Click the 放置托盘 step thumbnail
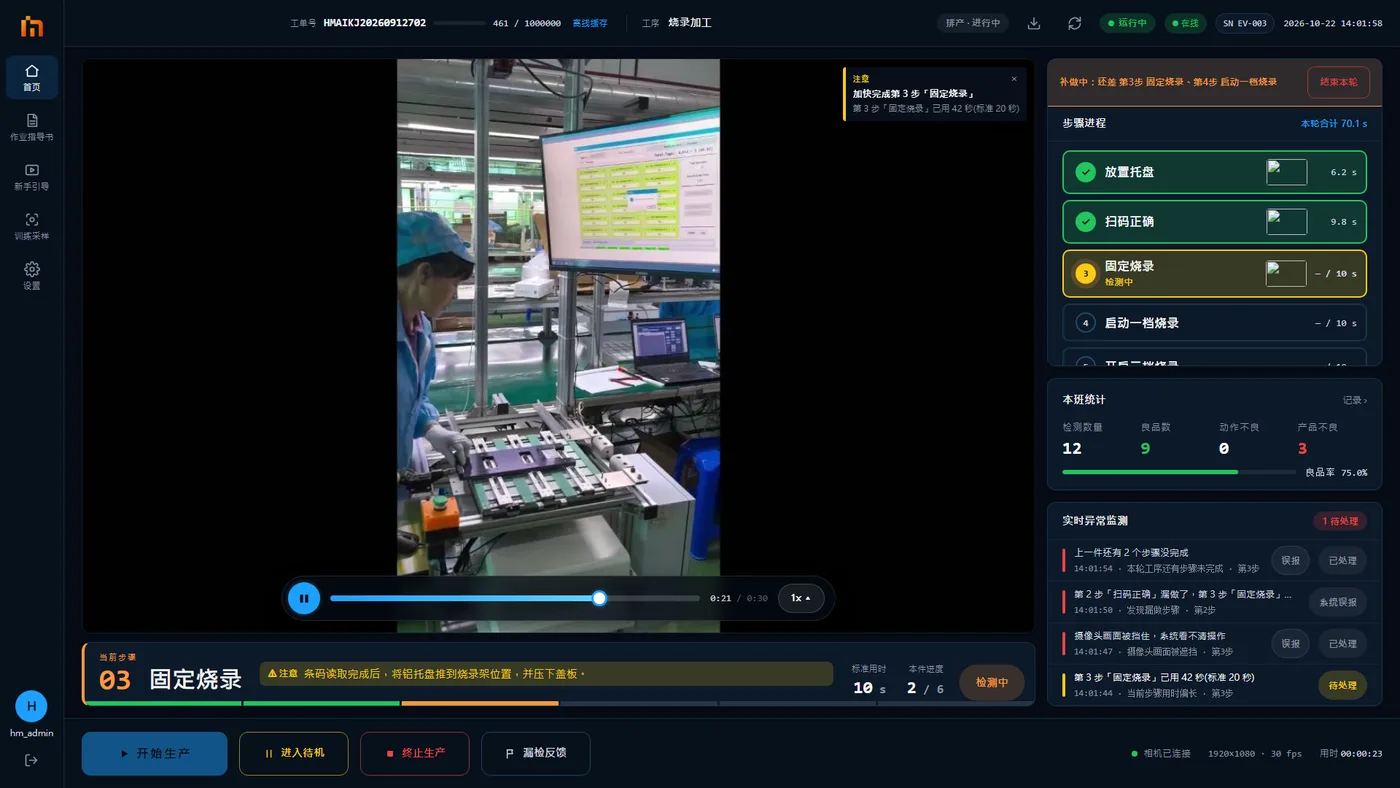This screenshot has height=788, width=1400. 1286,172
